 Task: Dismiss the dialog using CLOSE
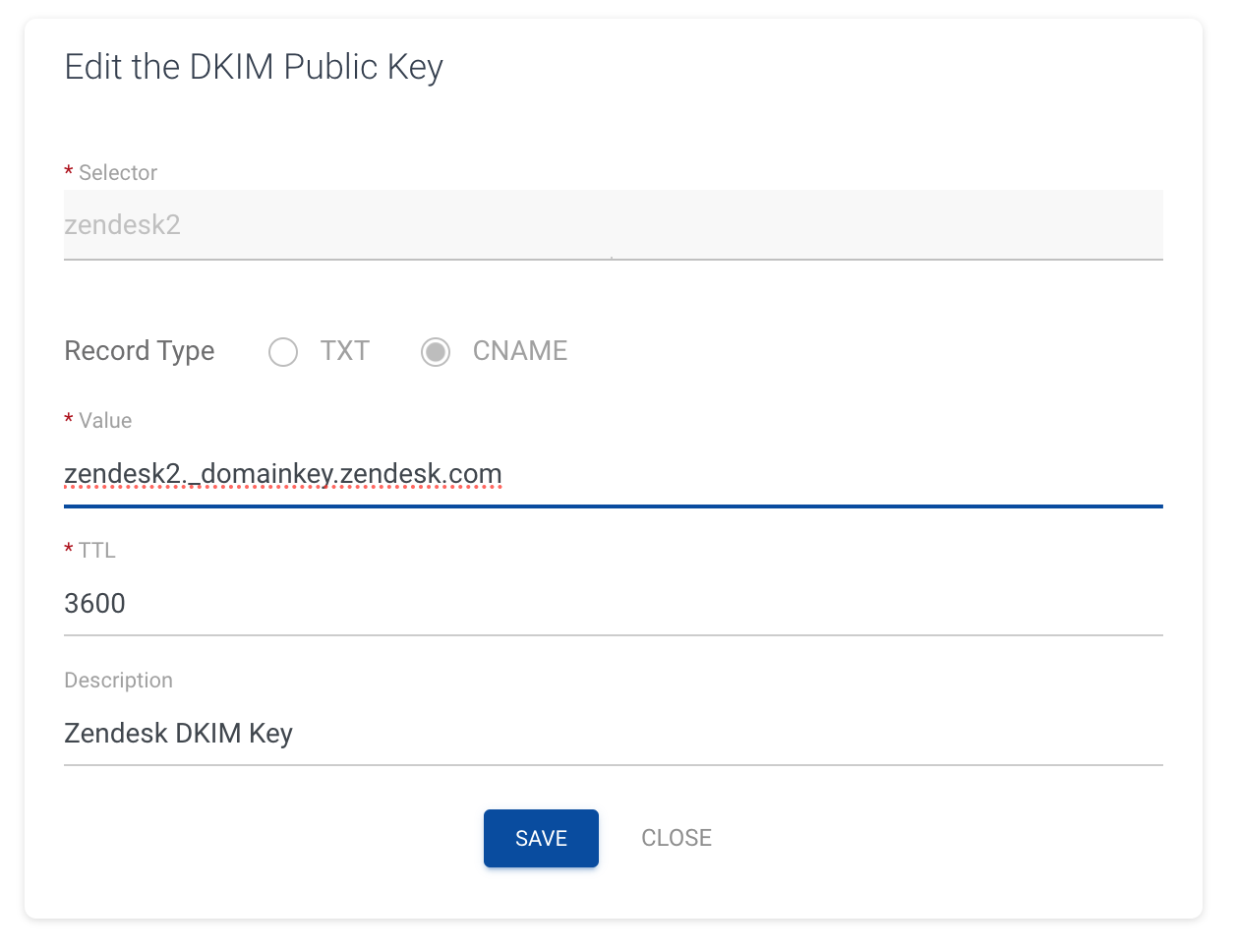click(x=677, y=838)
